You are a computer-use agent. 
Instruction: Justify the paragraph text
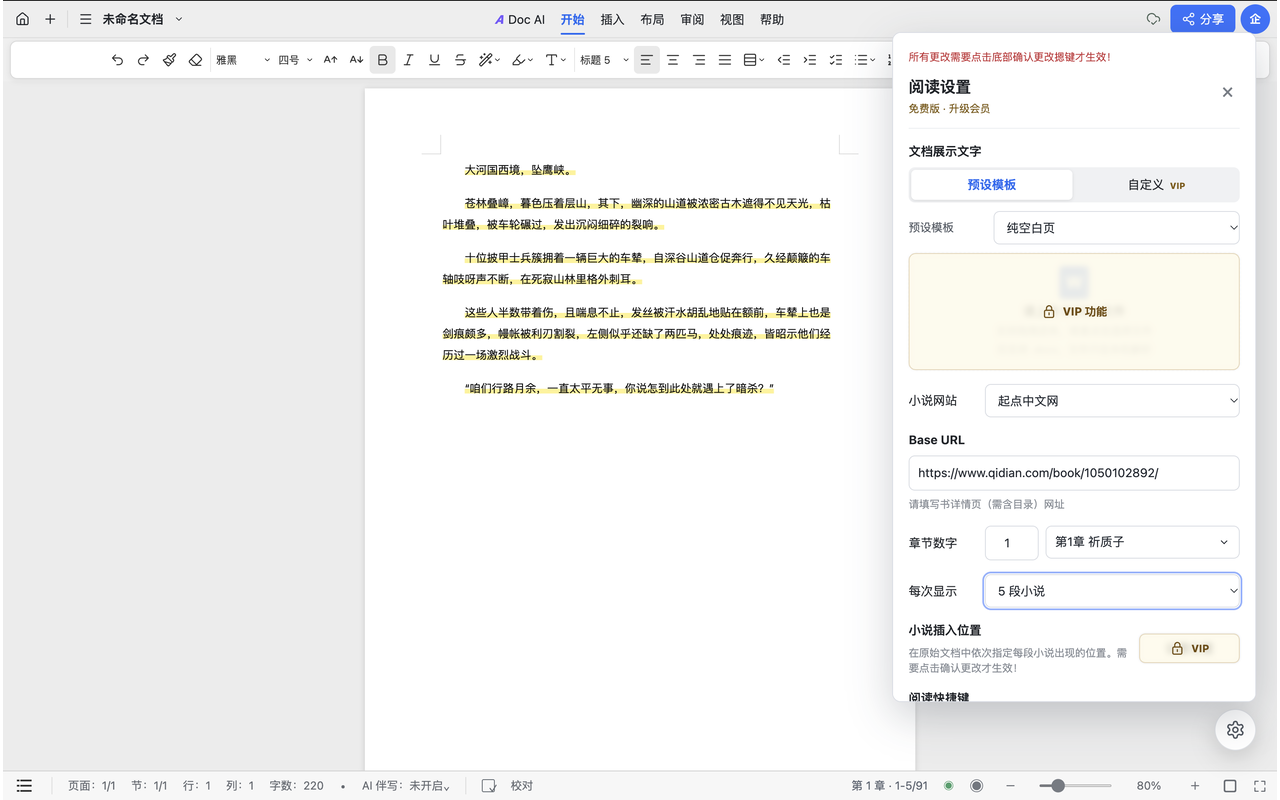coord(725,60)
